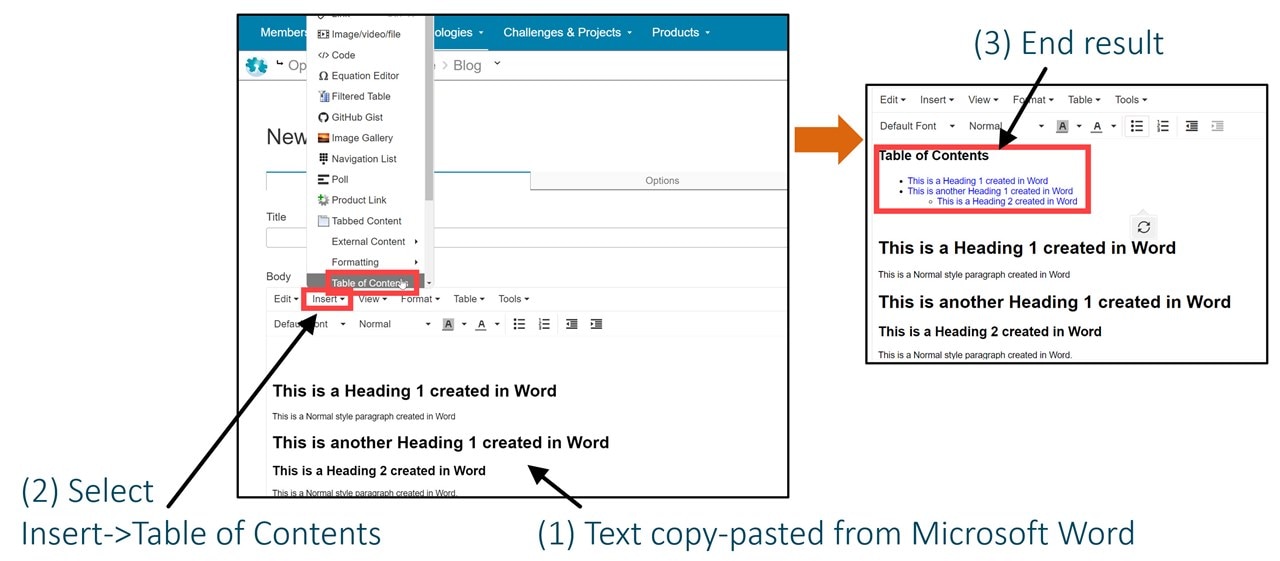Toggle bullet list in the end result toolbar
Screen dimensions: 1280x561
point(1137,126)
